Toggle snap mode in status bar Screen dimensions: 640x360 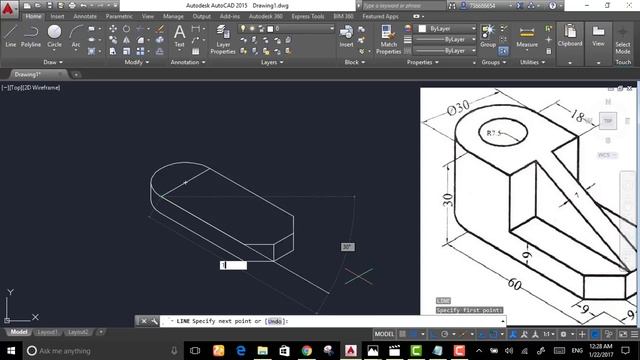pyautogui.click(x=413, y=334)
